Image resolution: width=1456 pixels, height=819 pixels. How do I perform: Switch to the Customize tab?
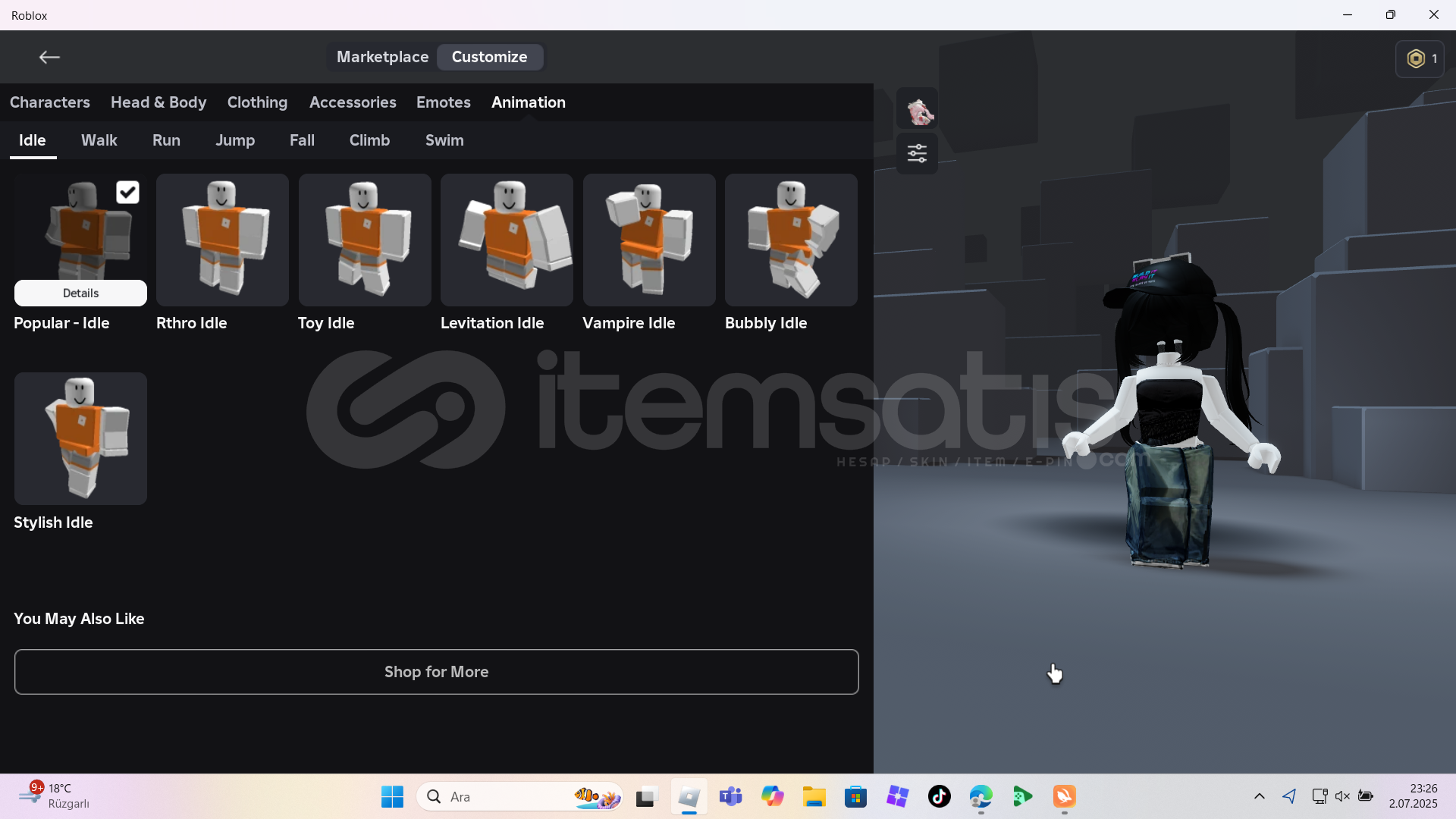pyautogui.click(x=490, y=57)
